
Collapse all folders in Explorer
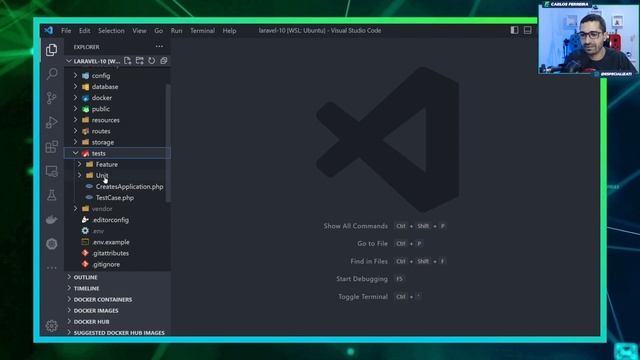(164, 61)
